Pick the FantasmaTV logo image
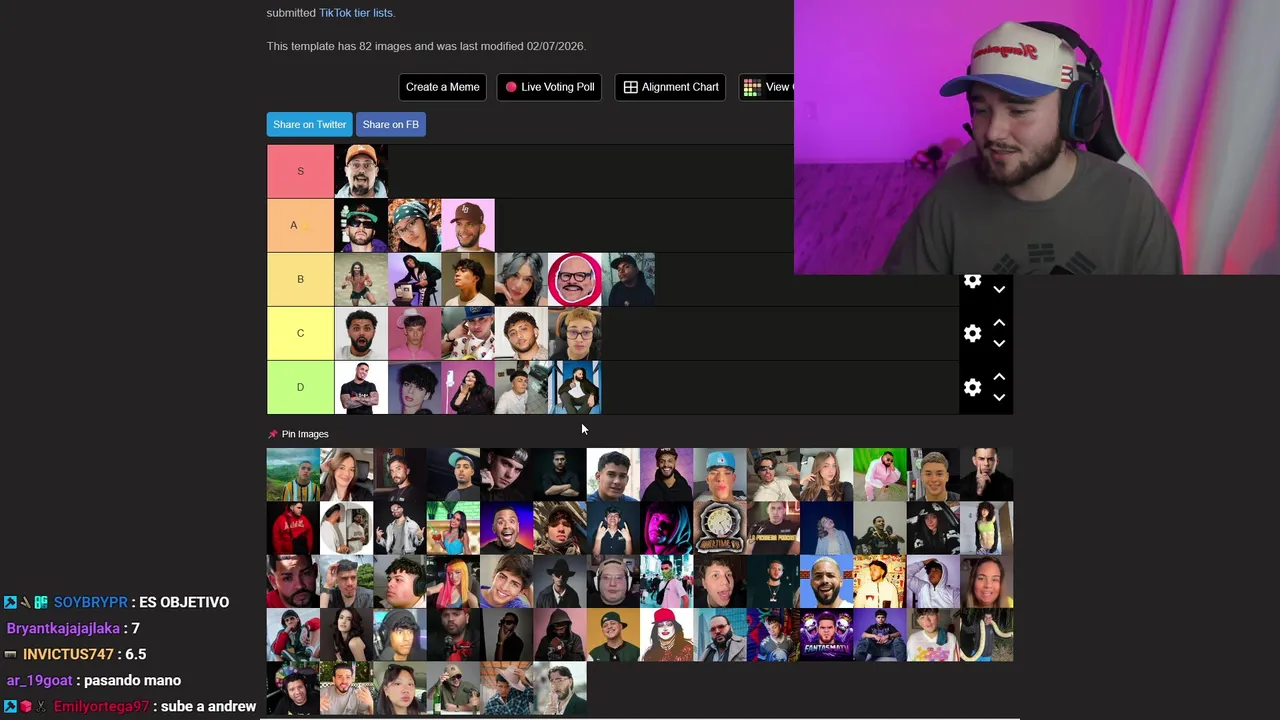This screenshot has width=1280, height=720. 827,635
